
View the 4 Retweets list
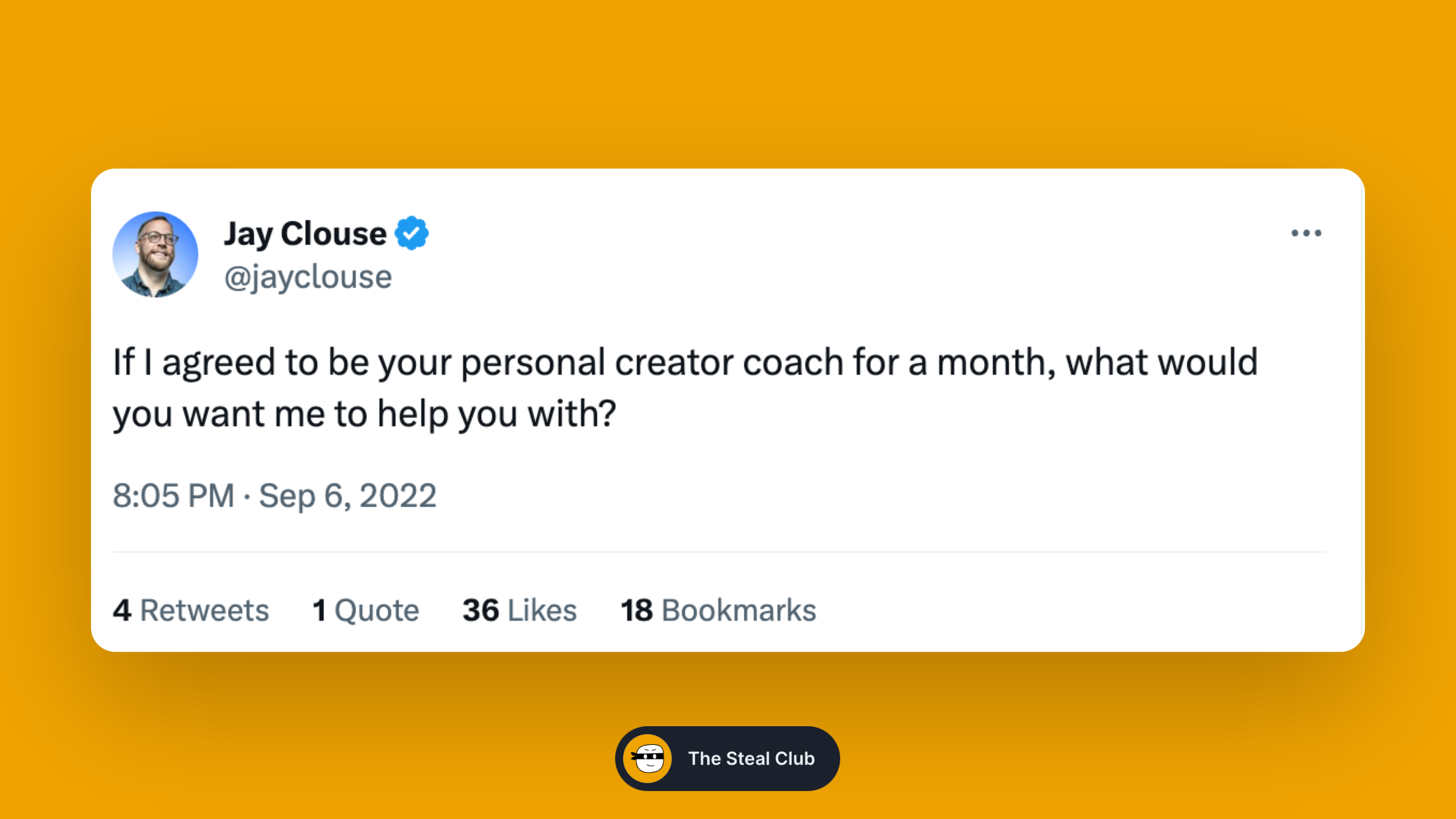[x=190, y=610]
